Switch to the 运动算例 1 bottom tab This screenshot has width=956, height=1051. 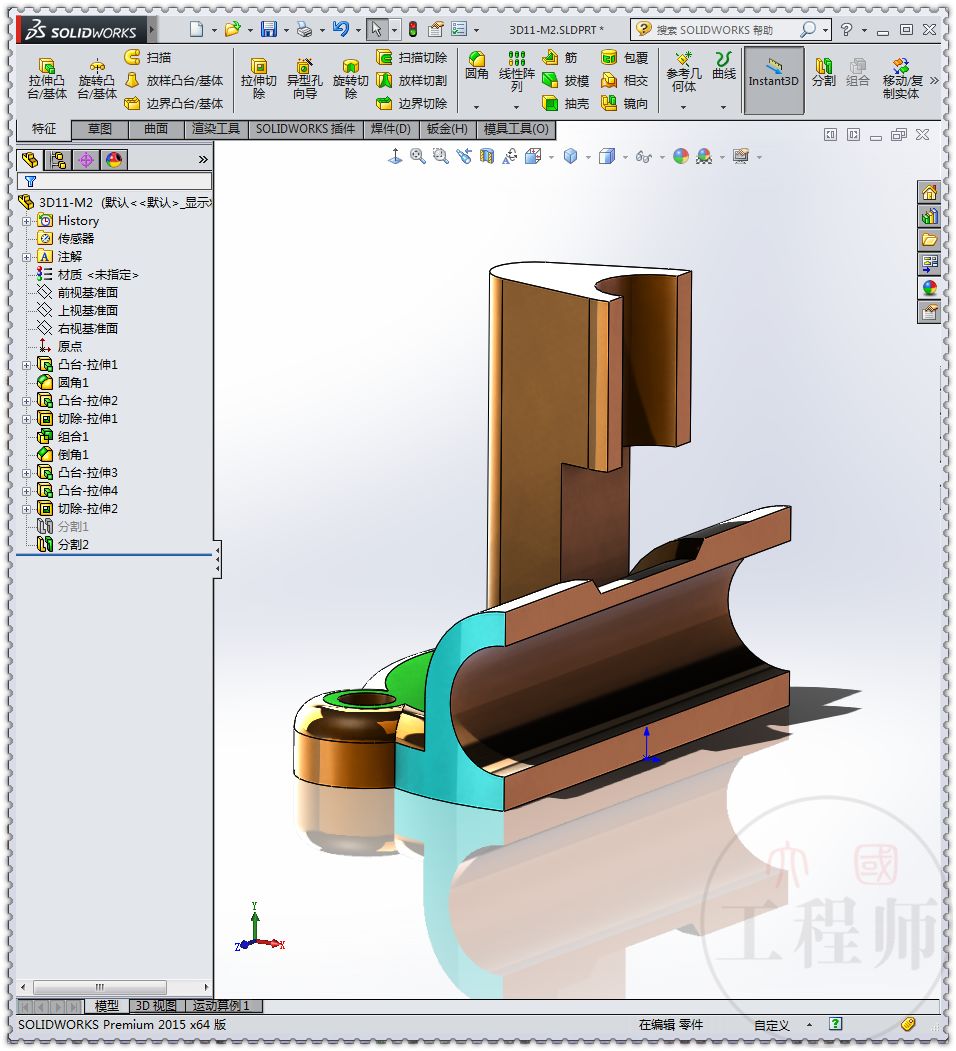click(x=222, y=1005)
